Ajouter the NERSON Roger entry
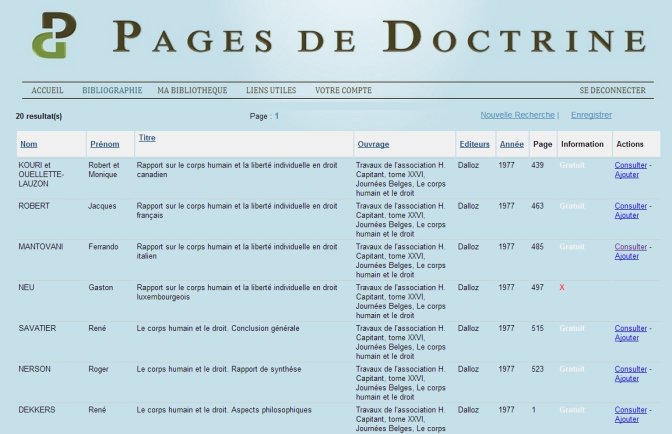The width and height of the screenshot is (672, 434). click(x=627, y=378)
